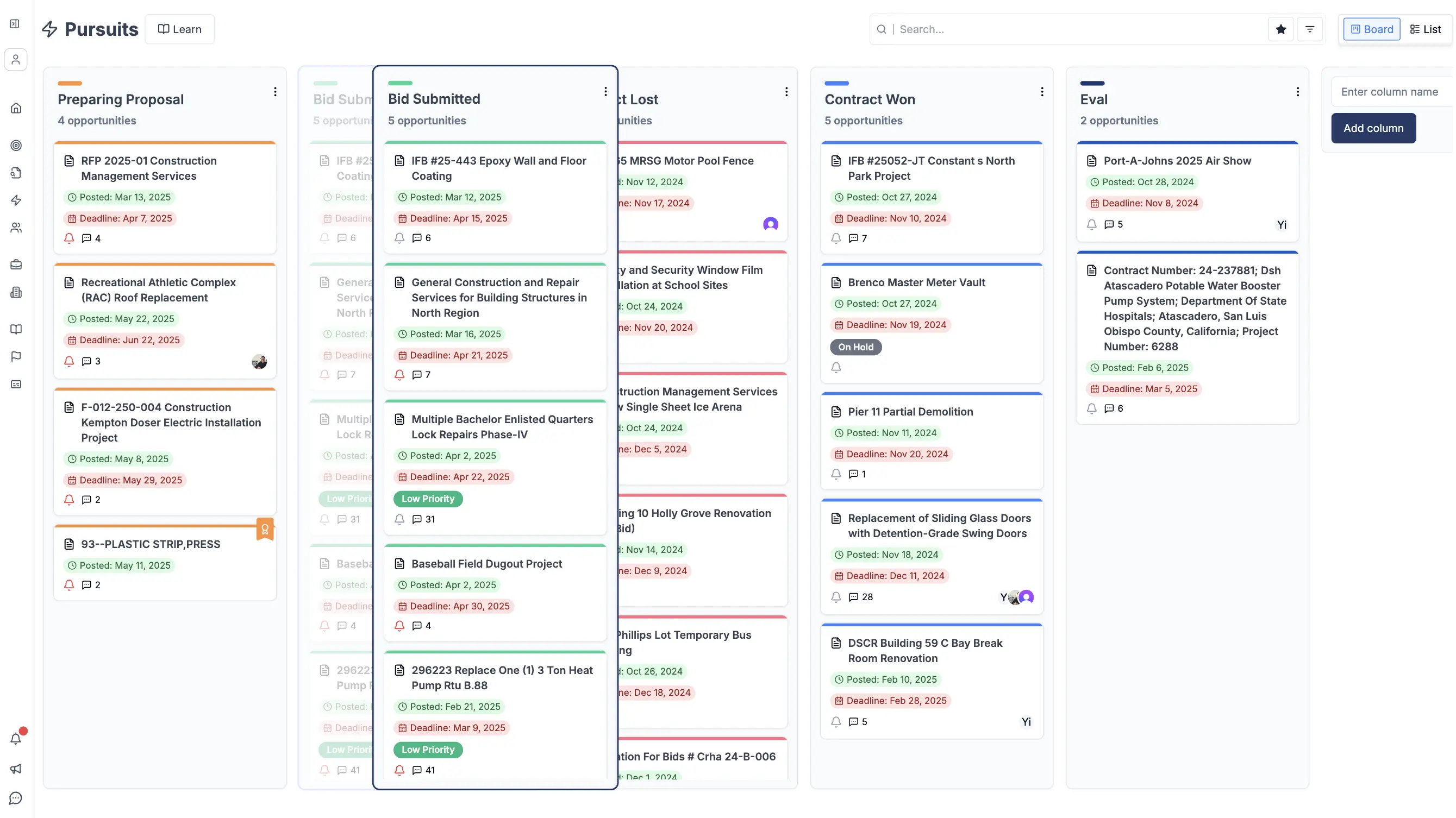The width and height of the screenshot is (1456, 818).
Task: Click Yi assignee on Port-A-Johns 2025 Air Show card
Action: coord(1282,225)
